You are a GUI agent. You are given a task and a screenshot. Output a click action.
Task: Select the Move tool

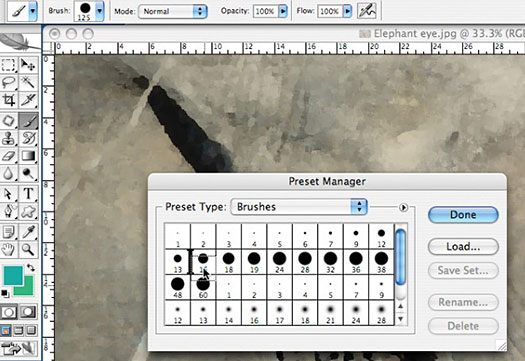coord(28,64)
